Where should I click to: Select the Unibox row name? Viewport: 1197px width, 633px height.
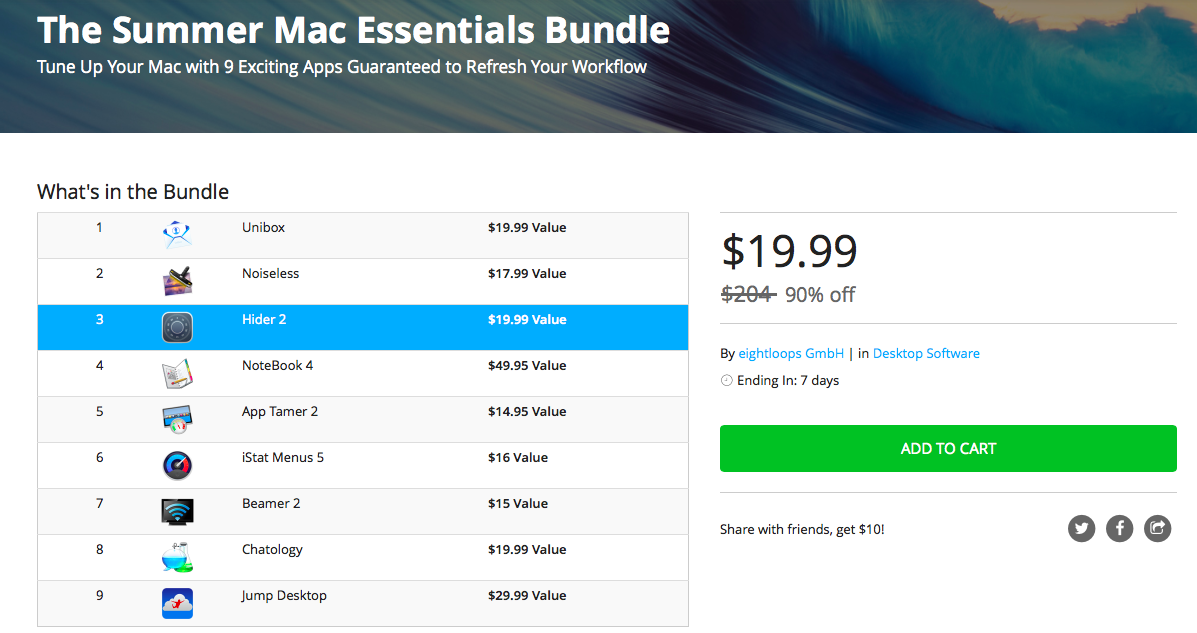263,227
